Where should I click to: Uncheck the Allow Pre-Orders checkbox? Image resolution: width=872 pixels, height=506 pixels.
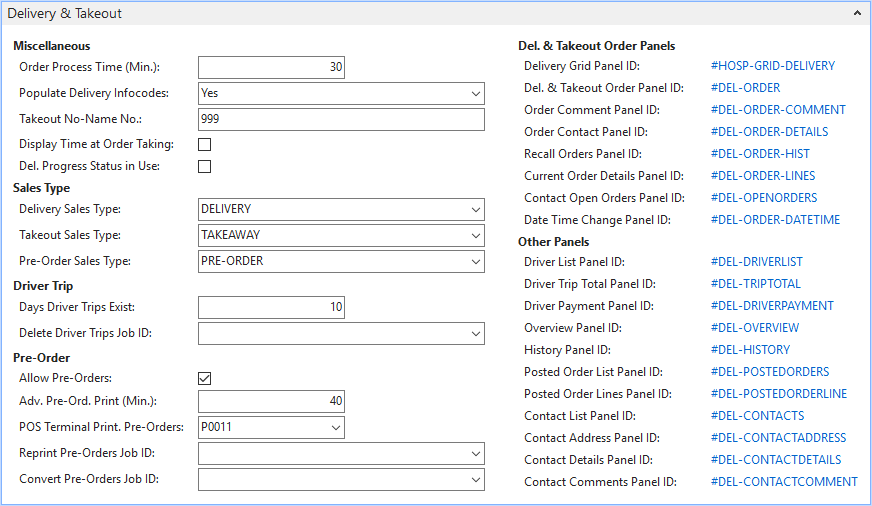205,378
